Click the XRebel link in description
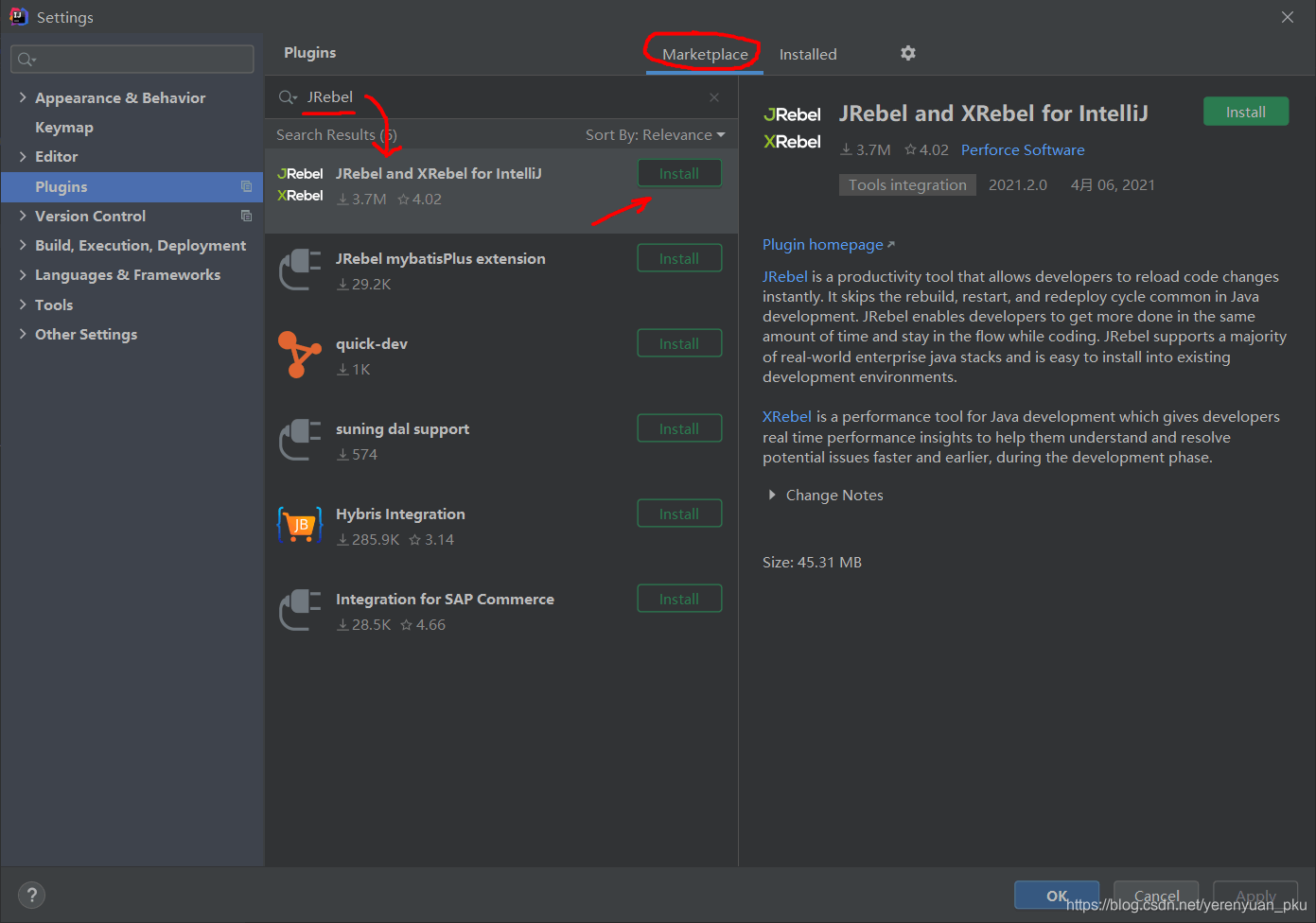1316x923 pixels. (x=787, y=416)
